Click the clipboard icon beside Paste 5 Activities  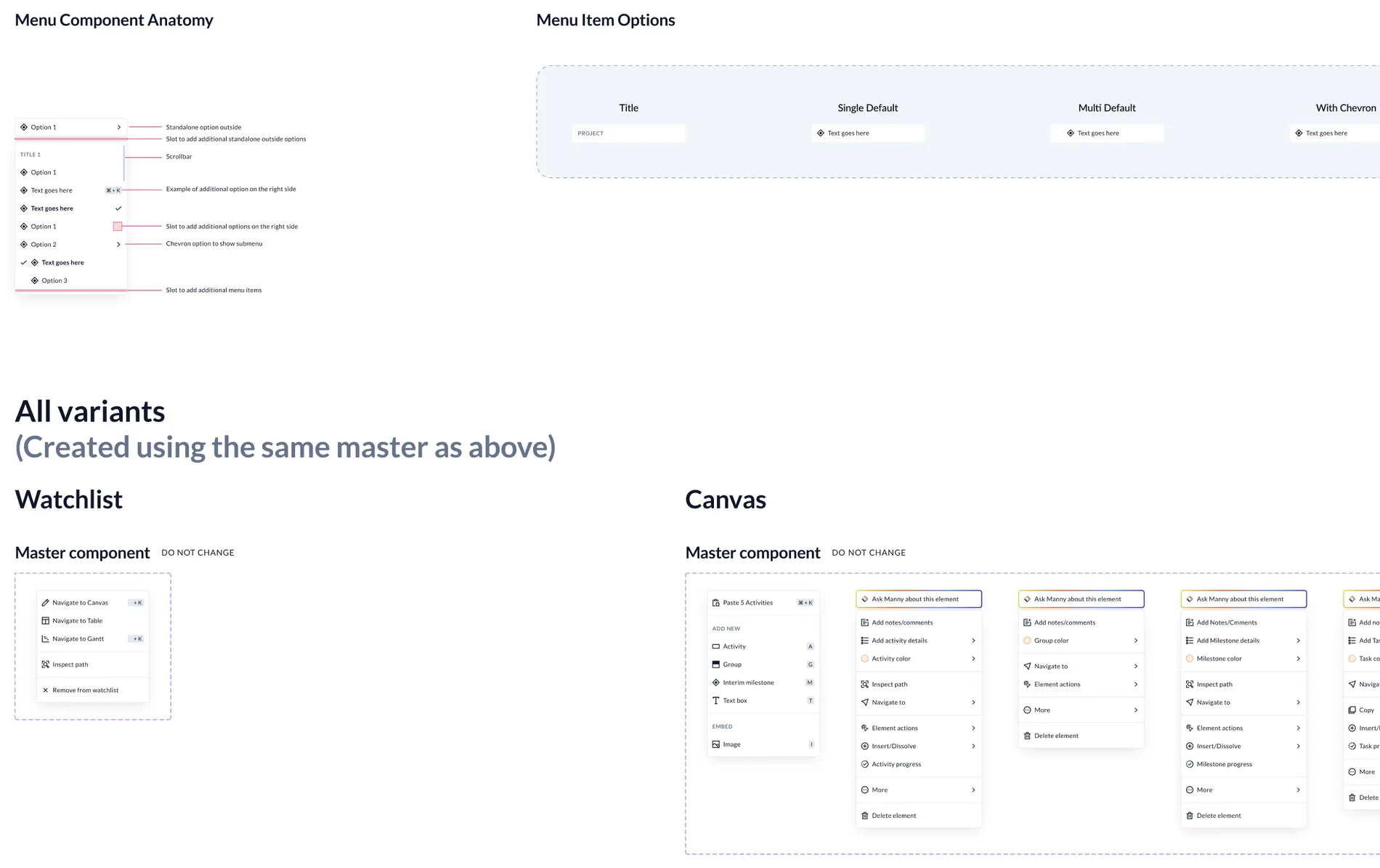(x=715, y=603)
